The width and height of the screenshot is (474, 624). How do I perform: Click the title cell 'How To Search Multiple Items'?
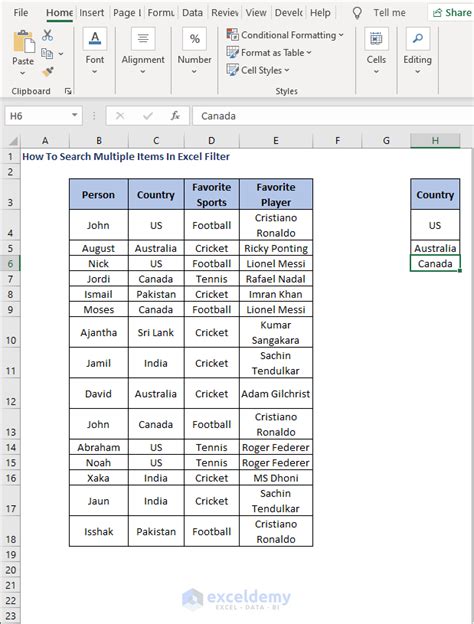(x=126, y=156)
